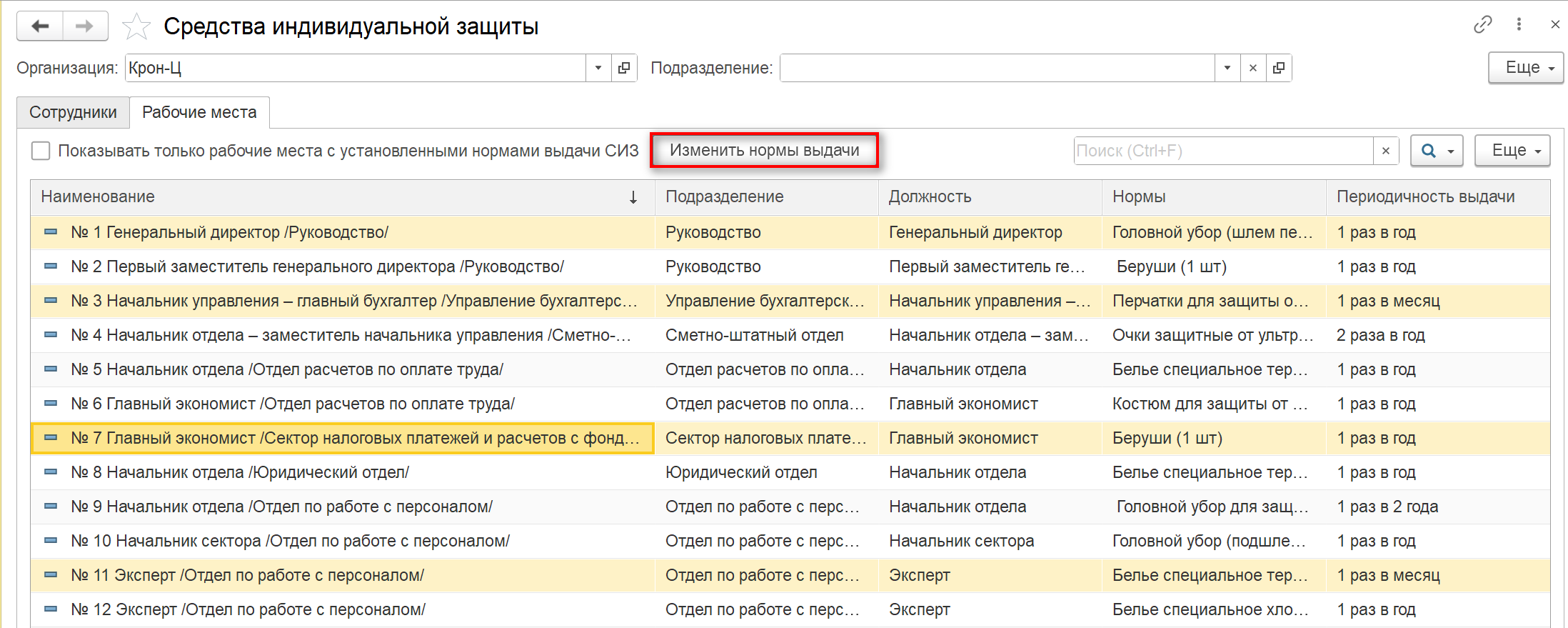Click into the Поиск (Ctrl+F) field
The height and width of the screenshot is (628, 1568).
click(1223, 151)
